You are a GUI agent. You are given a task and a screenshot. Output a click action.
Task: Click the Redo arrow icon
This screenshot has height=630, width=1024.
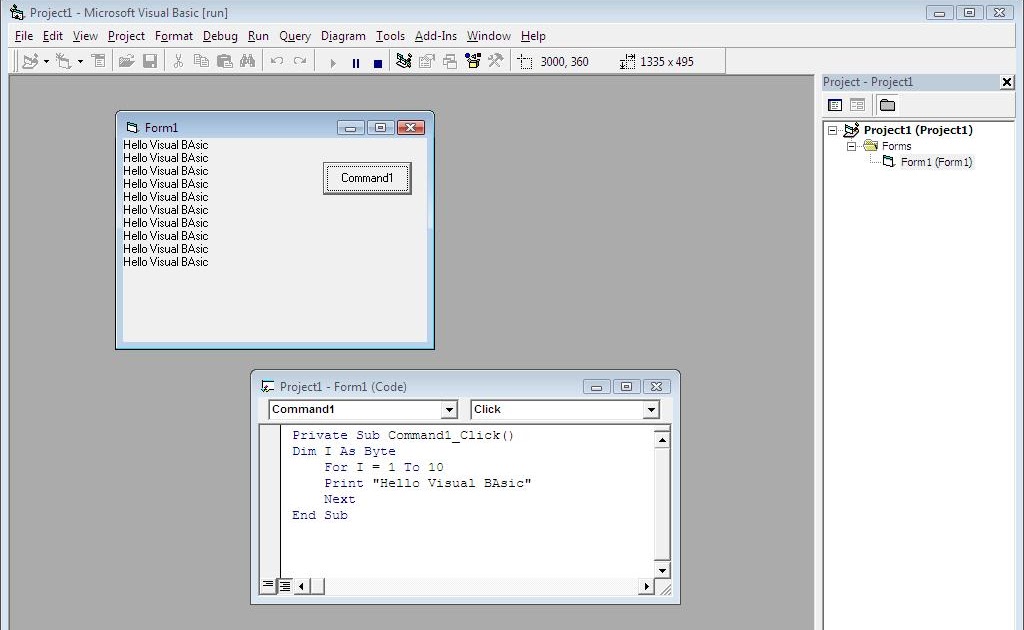pyautogui.click(x=300, y=61)
